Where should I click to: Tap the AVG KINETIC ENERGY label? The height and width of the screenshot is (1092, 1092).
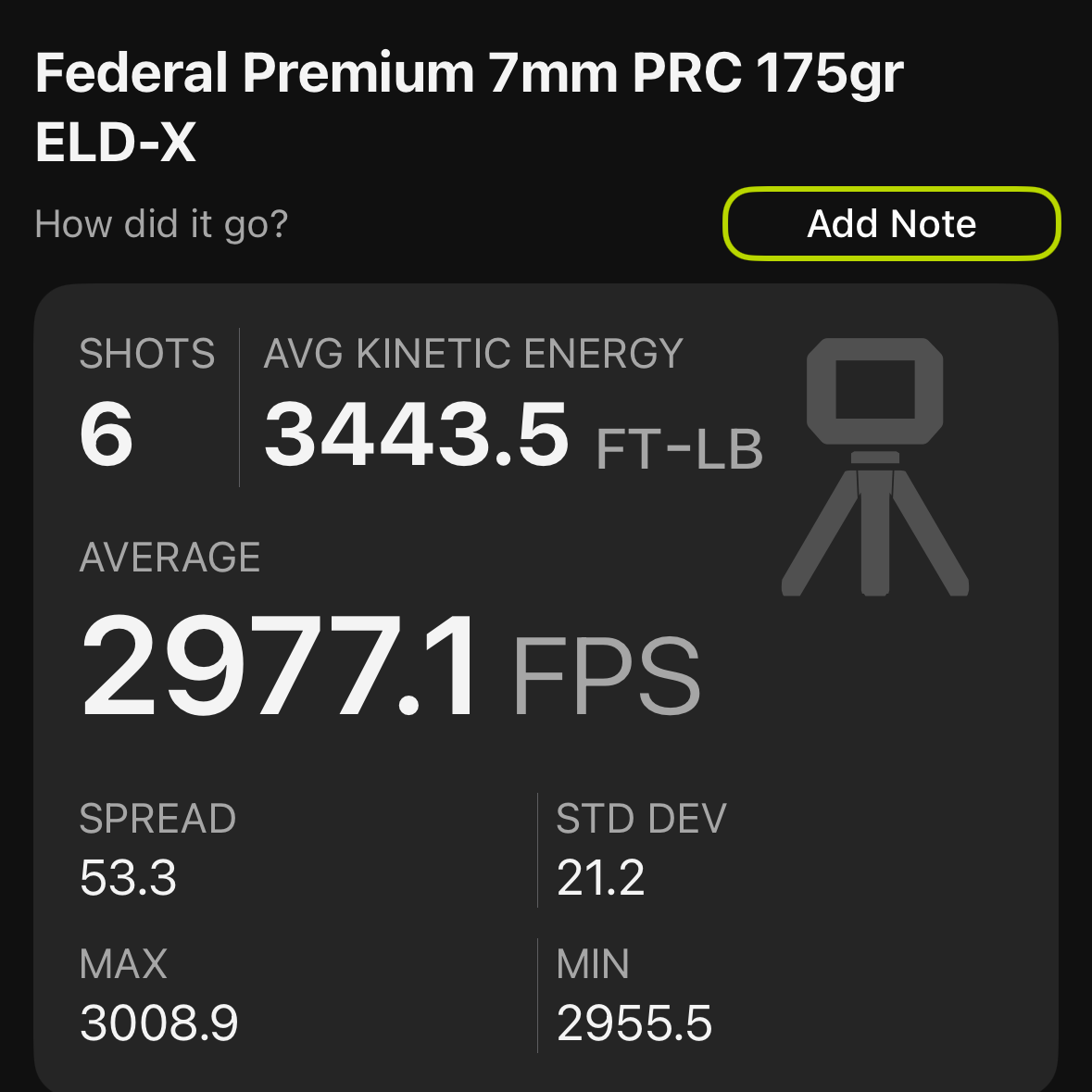tap(473, 354)
